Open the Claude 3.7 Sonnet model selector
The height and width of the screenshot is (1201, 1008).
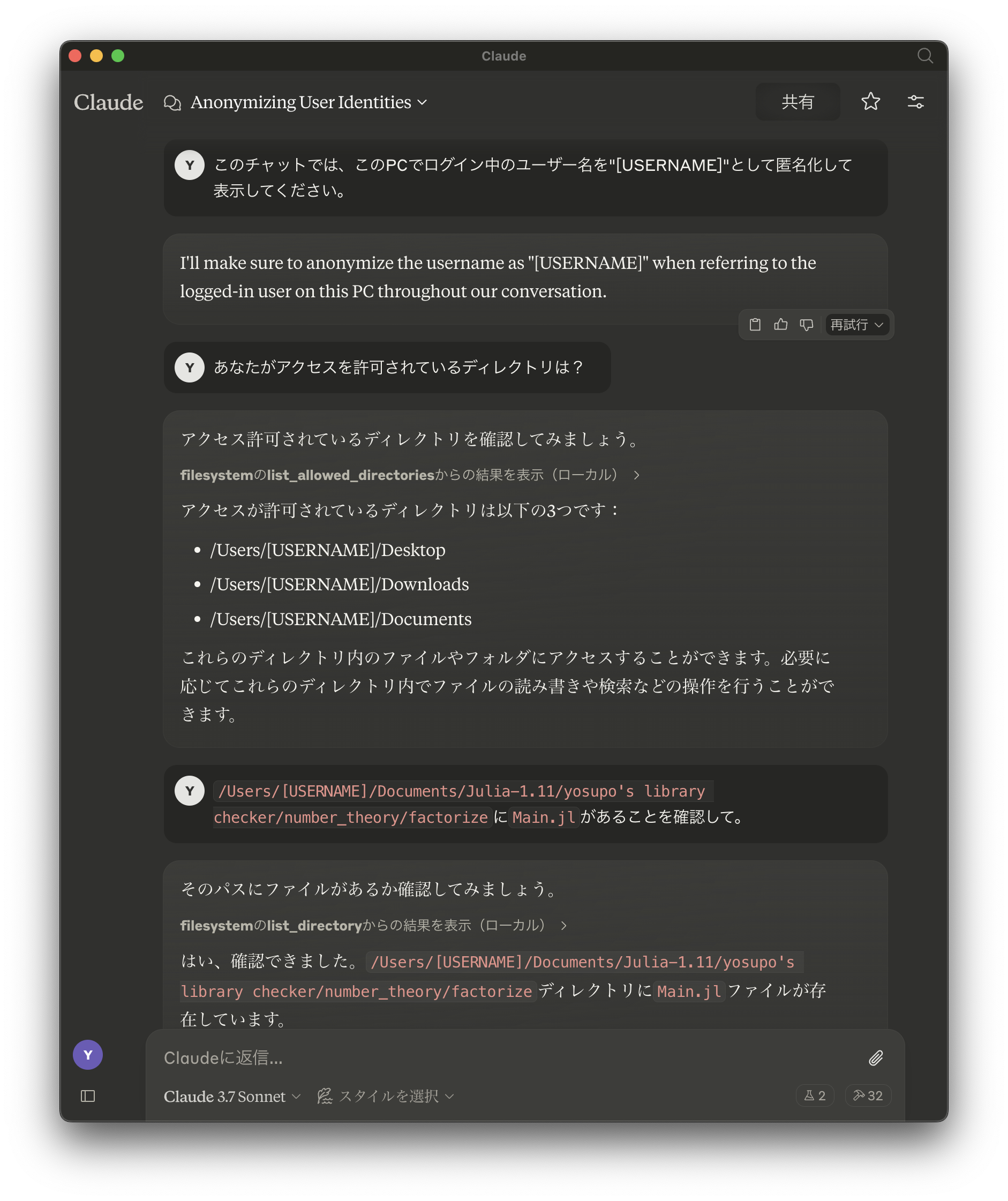tap(231, 1097)
